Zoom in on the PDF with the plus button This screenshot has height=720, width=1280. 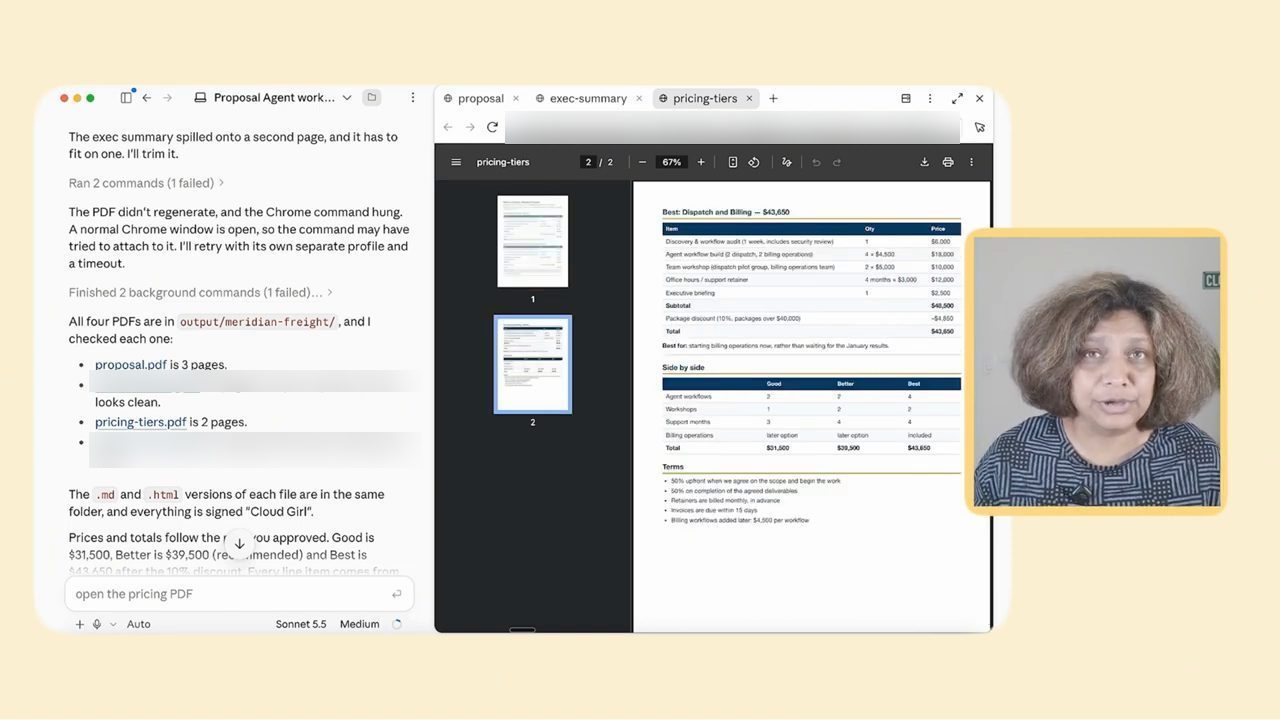701,162
